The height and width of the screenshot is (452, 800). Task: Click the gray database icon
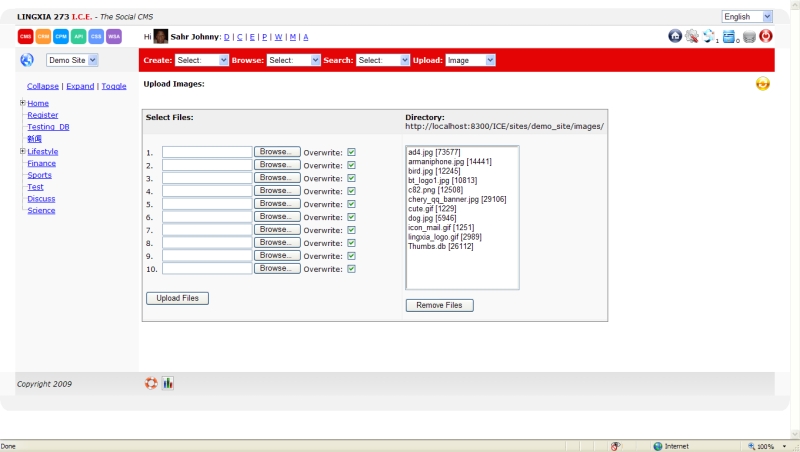pos(749,37)
